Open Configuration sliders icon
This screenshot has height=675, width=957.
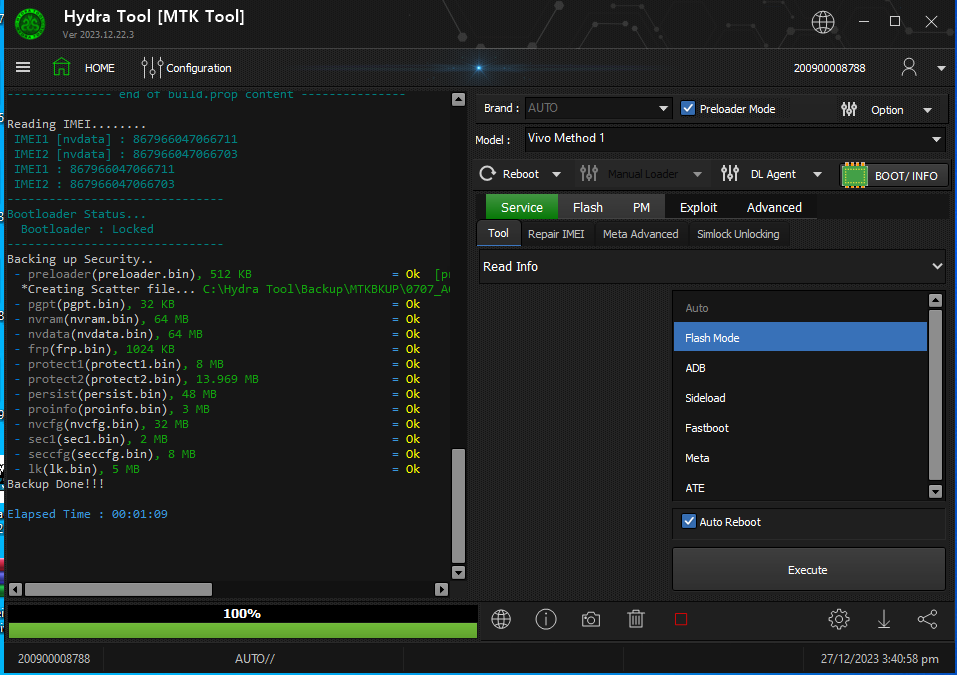[x=152, y=68]
